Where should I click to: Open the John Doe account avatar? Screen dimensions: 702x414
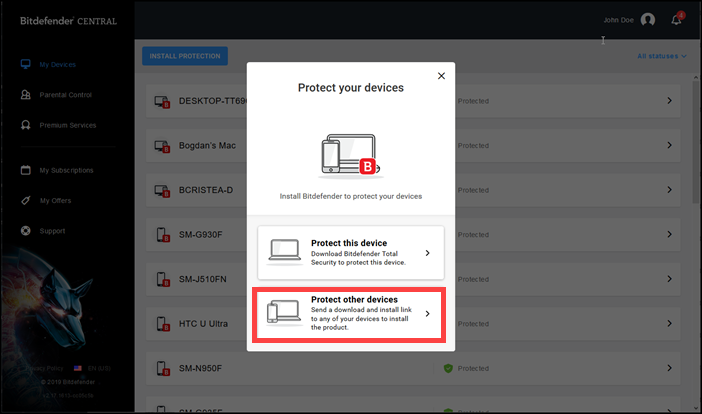pos(647,20)
